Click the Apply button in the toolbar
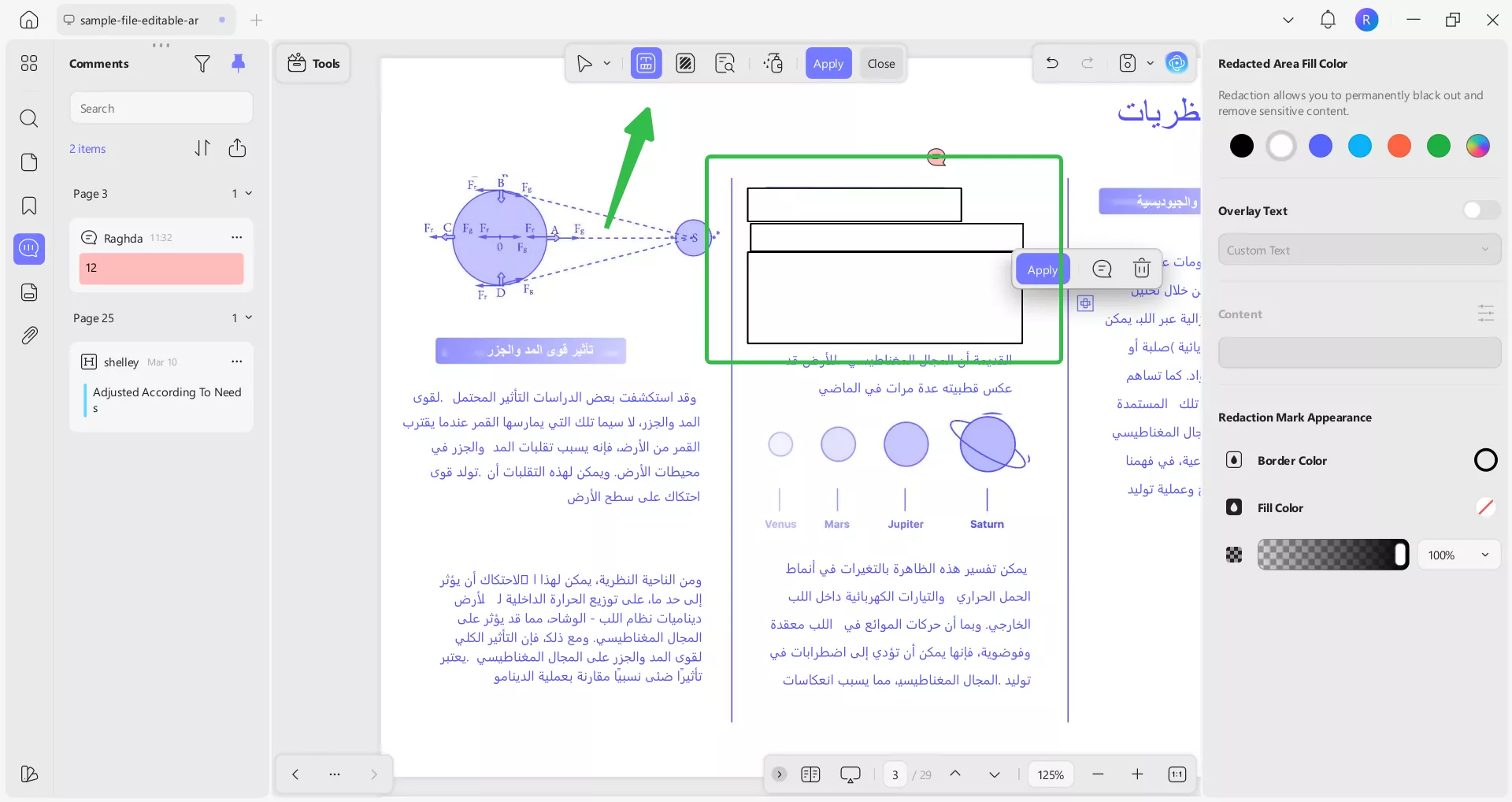 pos(828,63)
